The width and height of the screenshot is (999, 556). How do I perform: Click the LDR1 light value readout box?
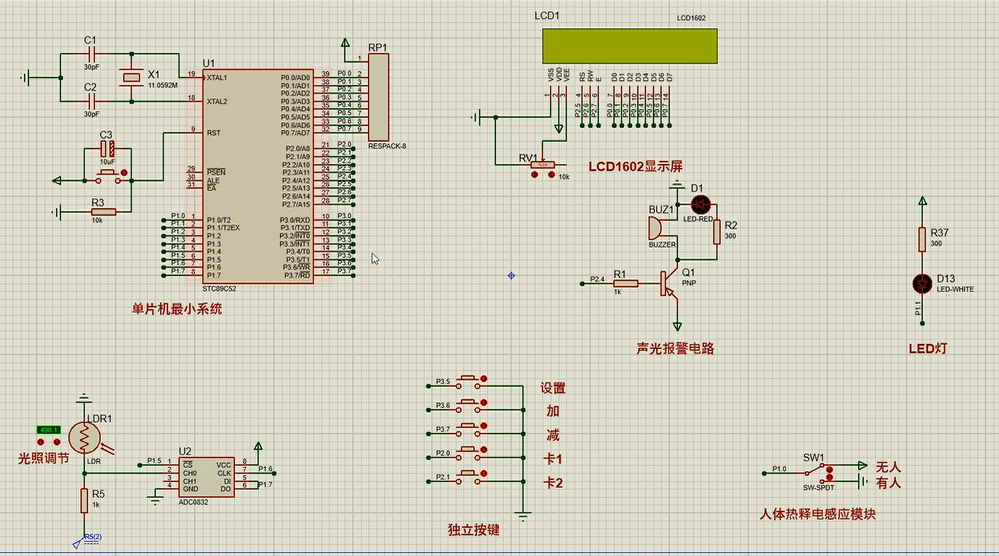click(x=48, y=430)
